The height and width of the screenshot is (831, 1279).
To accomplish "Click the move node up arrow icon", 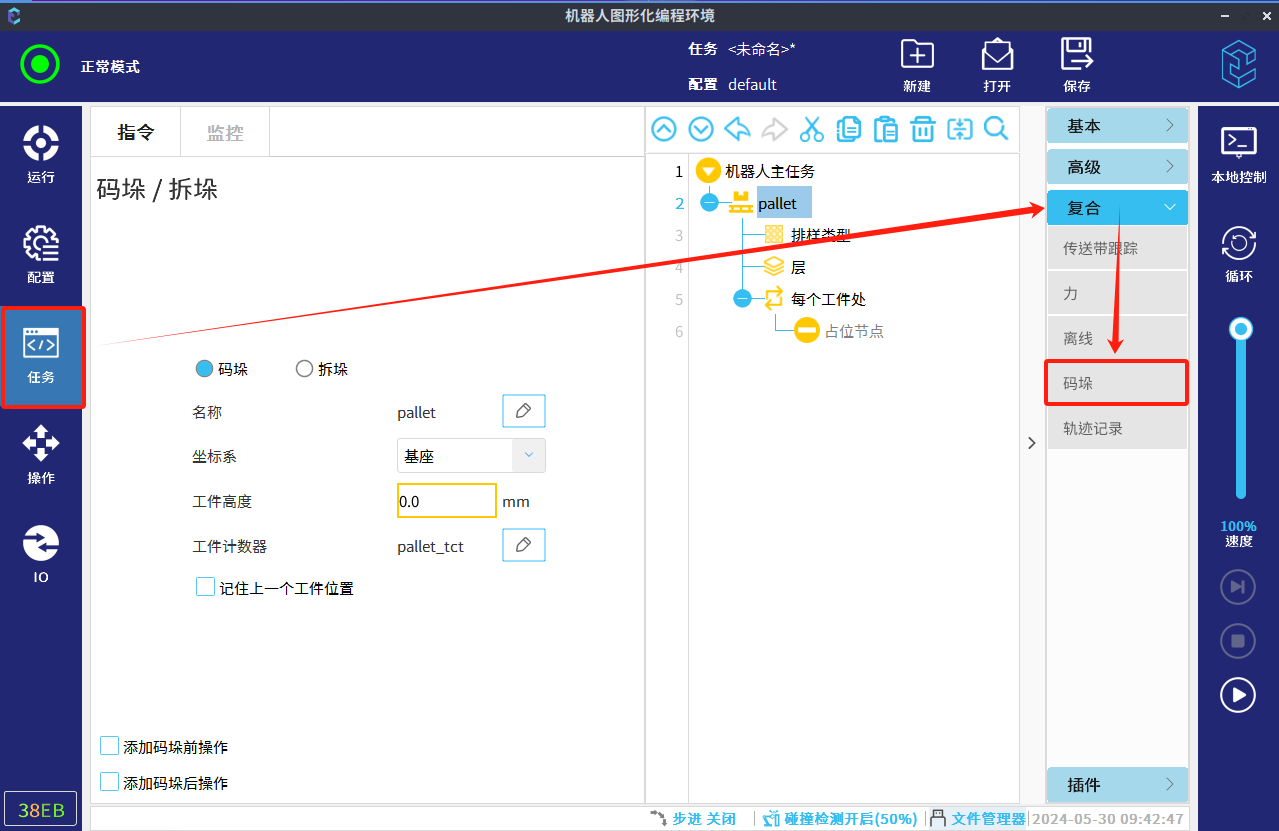I will (x=664, y=129).
